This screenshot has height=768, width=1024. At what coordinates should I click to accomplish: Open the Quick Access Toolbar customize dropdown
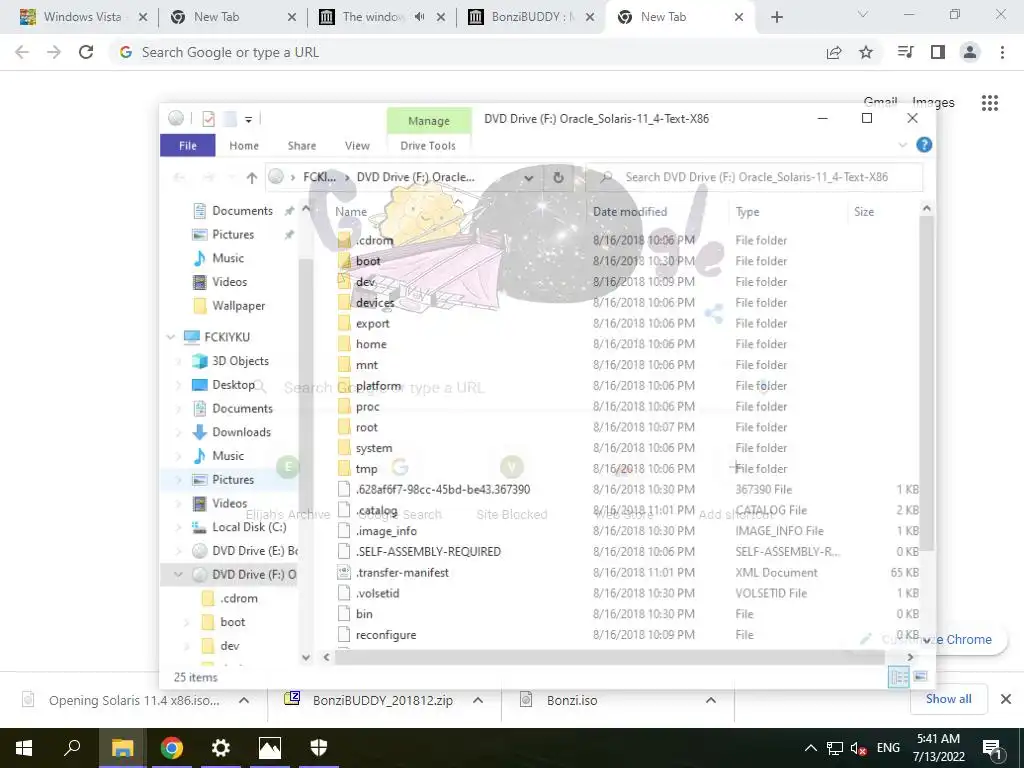[248, 120]
